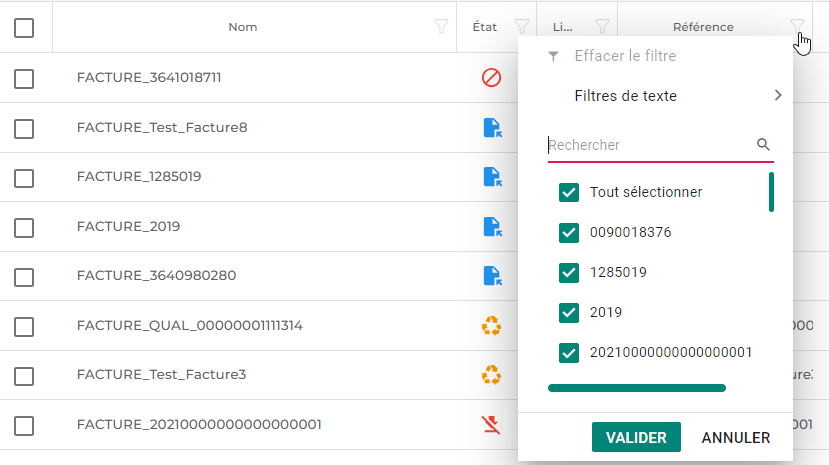This screenshot has width=829, height=465.
Task: Uncheck the Tout sélectionner checkbox
Action: click(x=569, y=192)
